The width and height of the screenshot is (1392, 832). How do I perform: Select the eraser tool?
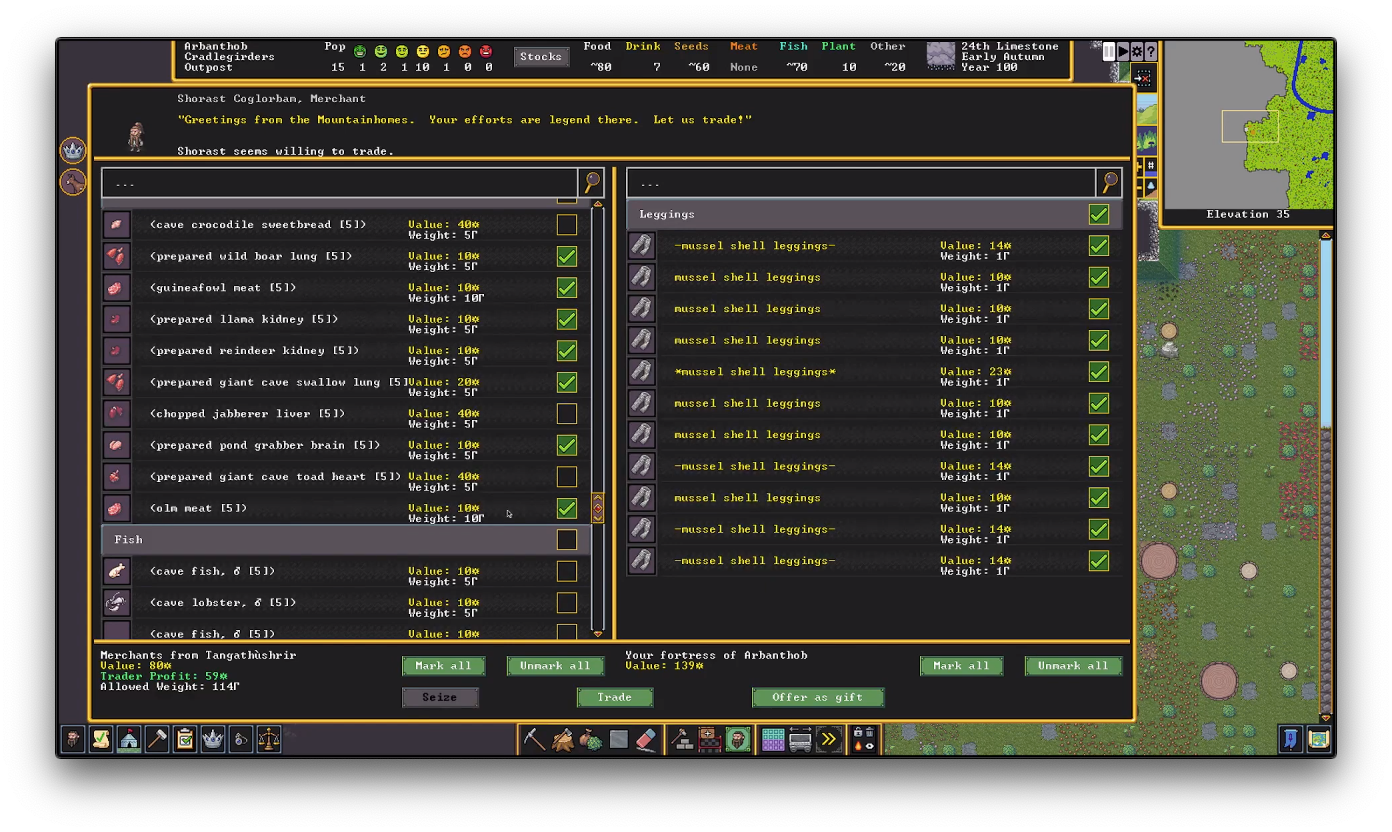(x=646, y=739)
